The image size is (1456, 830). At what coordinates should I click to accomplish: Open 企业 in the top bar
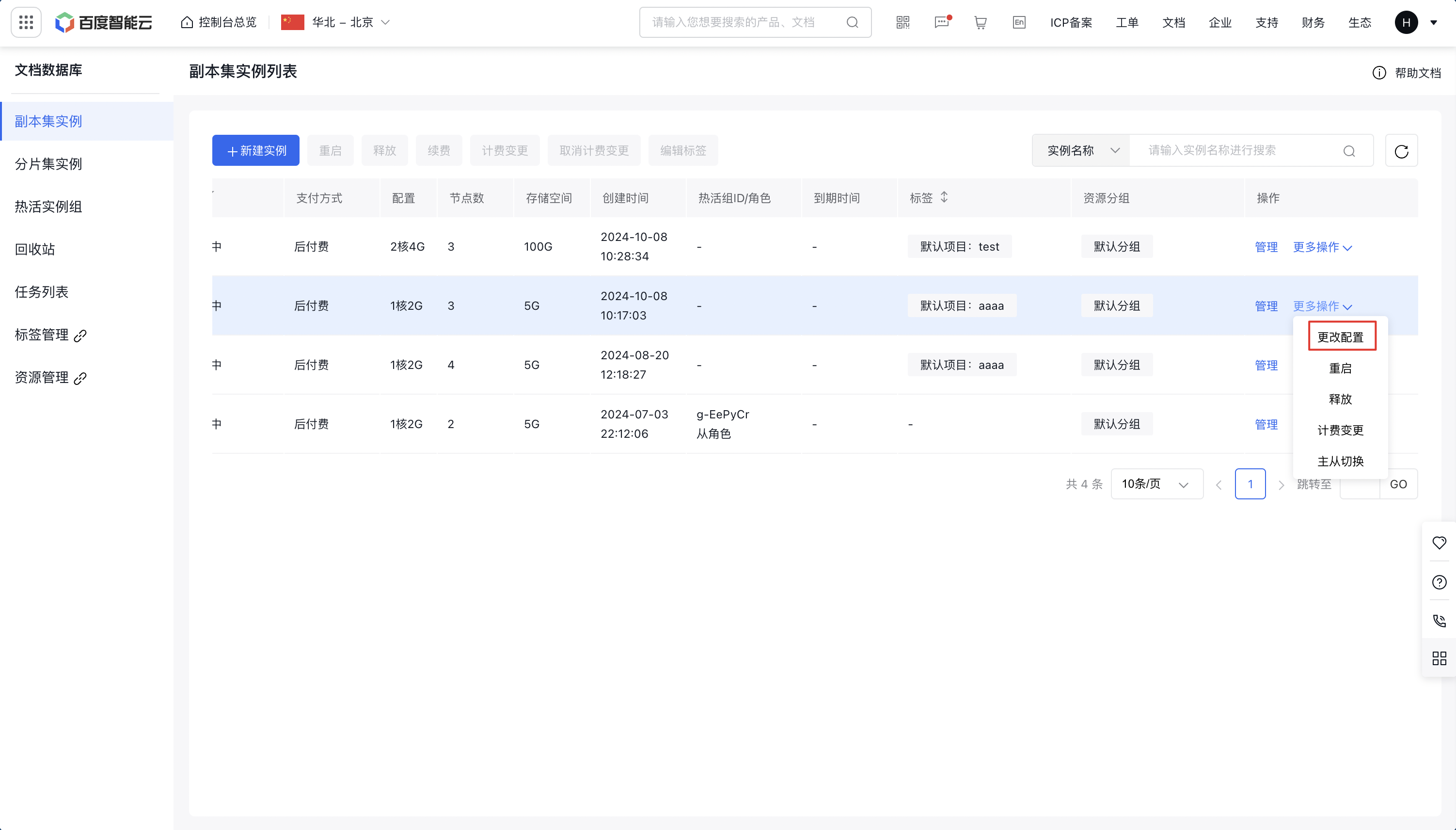[x=1220, y=23]
